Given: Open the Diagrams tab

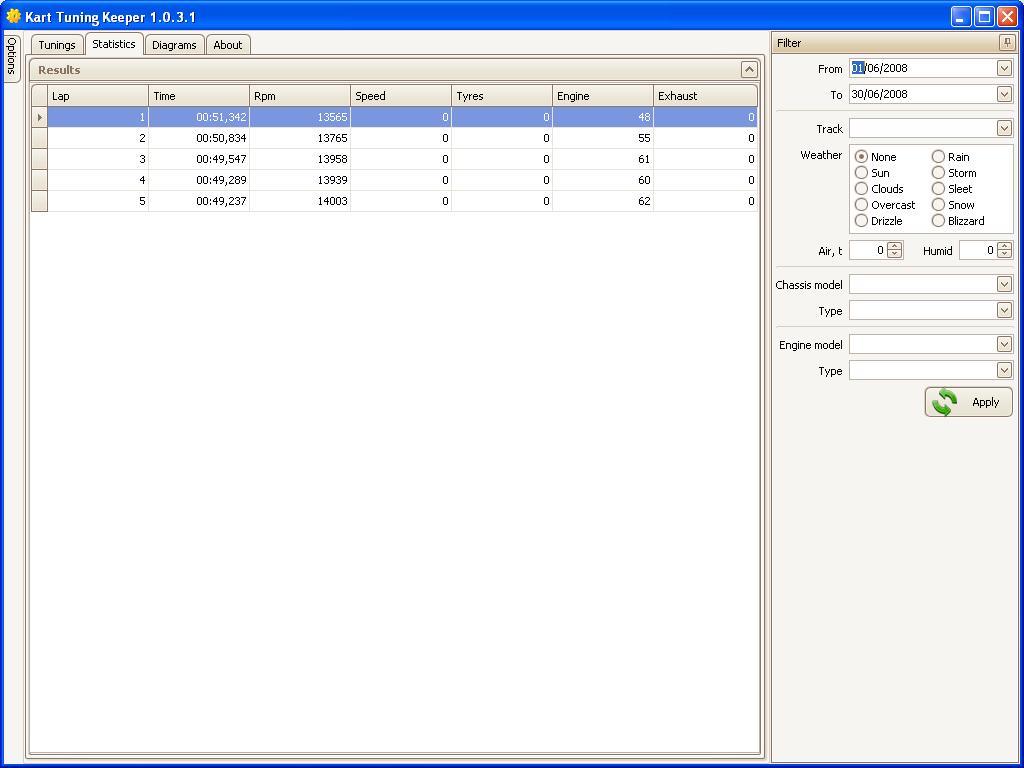Looking at the screenshot, I should click(174, 45).
